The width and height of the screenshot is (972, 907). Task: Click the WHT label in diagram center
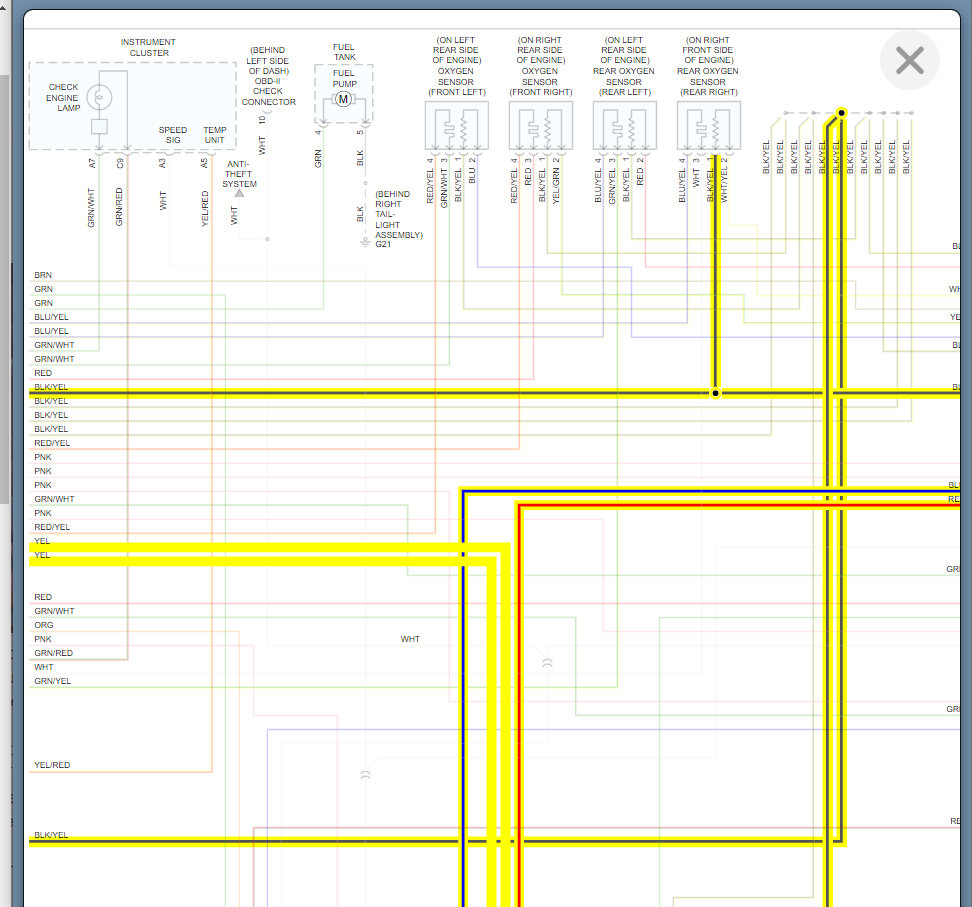(x=410, y=639)
